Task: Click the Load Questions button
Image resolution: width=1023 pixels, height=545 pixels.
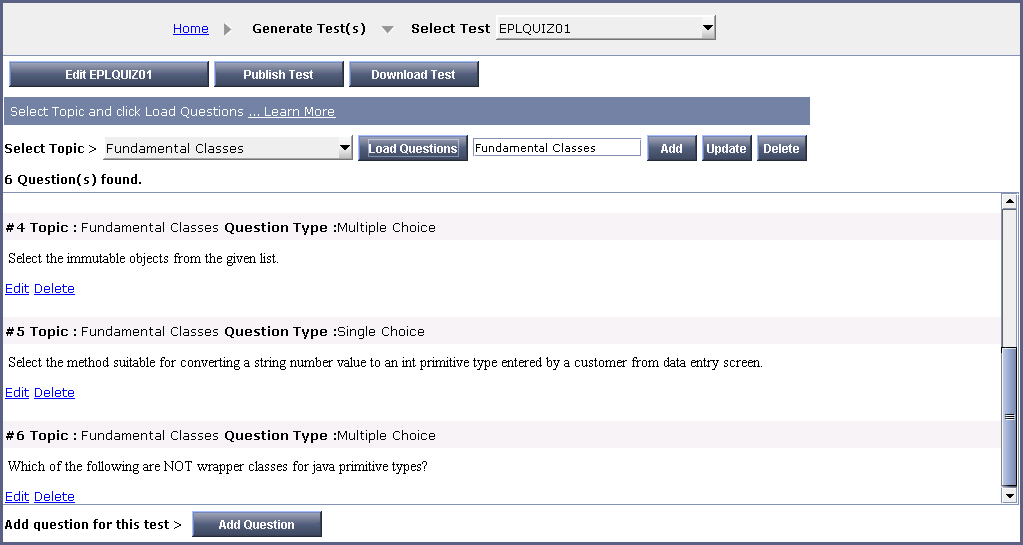Action: click(x=413, y=148)
